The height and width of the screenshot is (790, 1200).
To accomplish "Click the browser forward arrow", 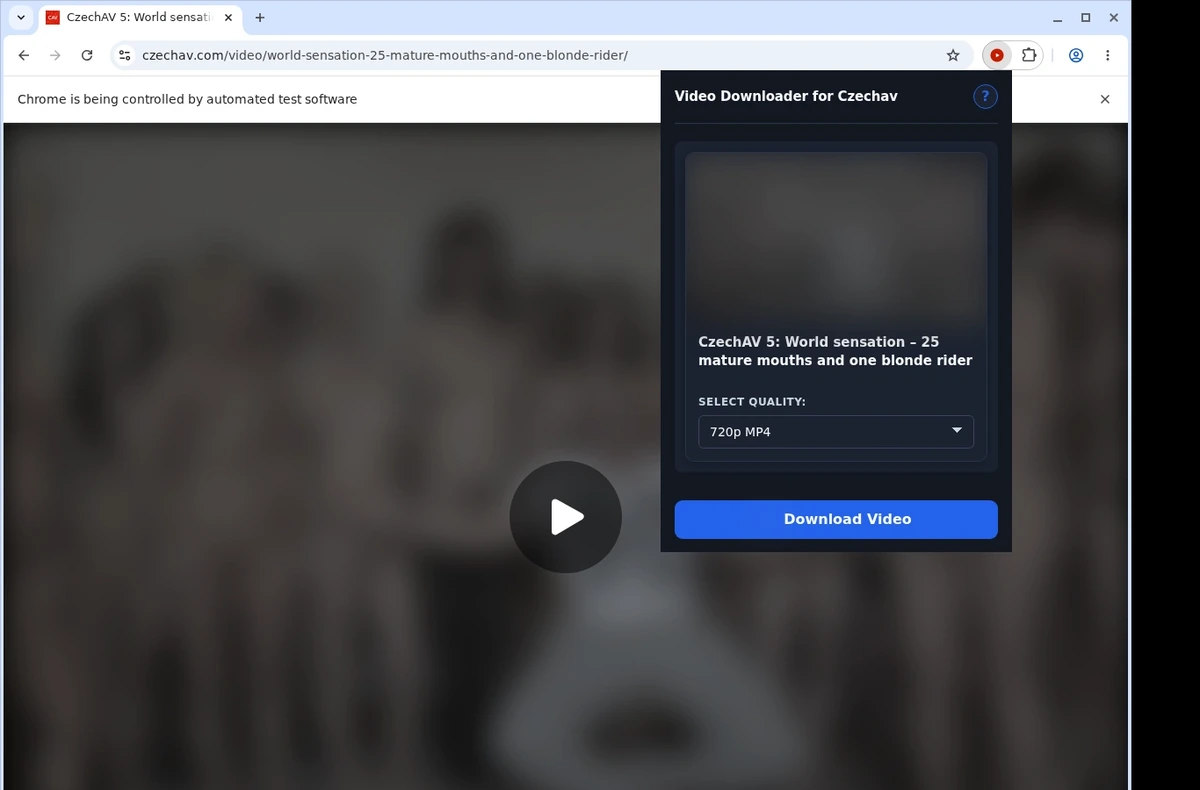I will [55, 56].
